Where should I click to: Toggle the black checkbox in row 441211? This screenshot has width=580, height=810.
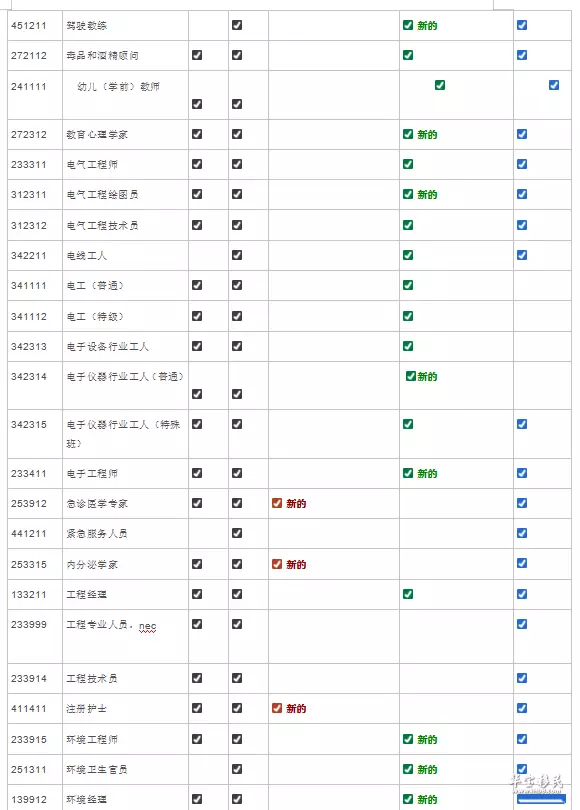point(237,533)
